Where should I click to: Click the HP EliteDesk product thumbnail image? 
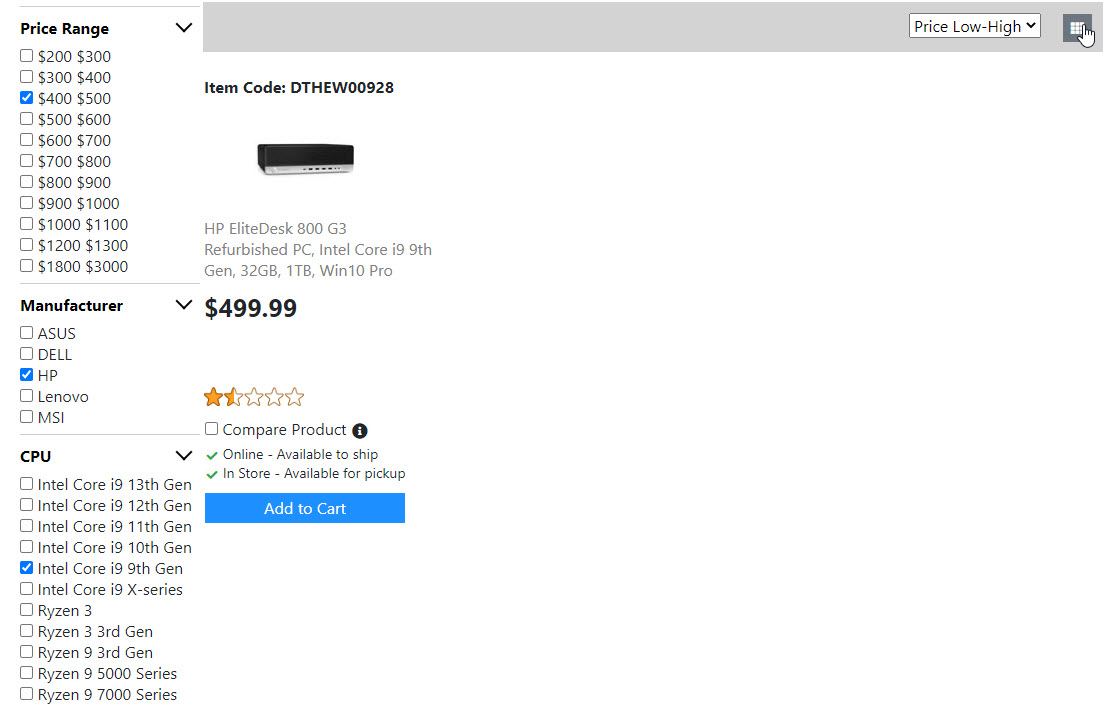(x=305, y=158)
